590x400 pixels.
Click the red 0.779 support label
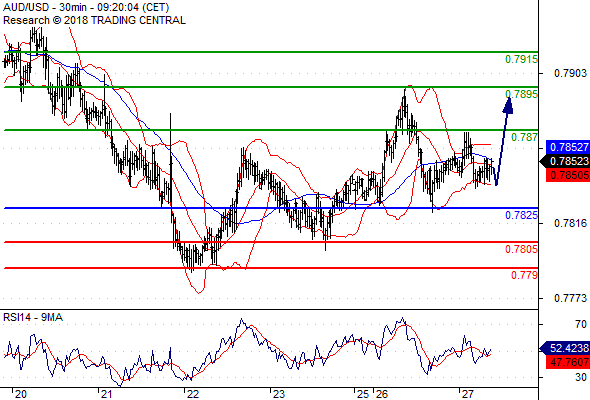coord(525,275)
